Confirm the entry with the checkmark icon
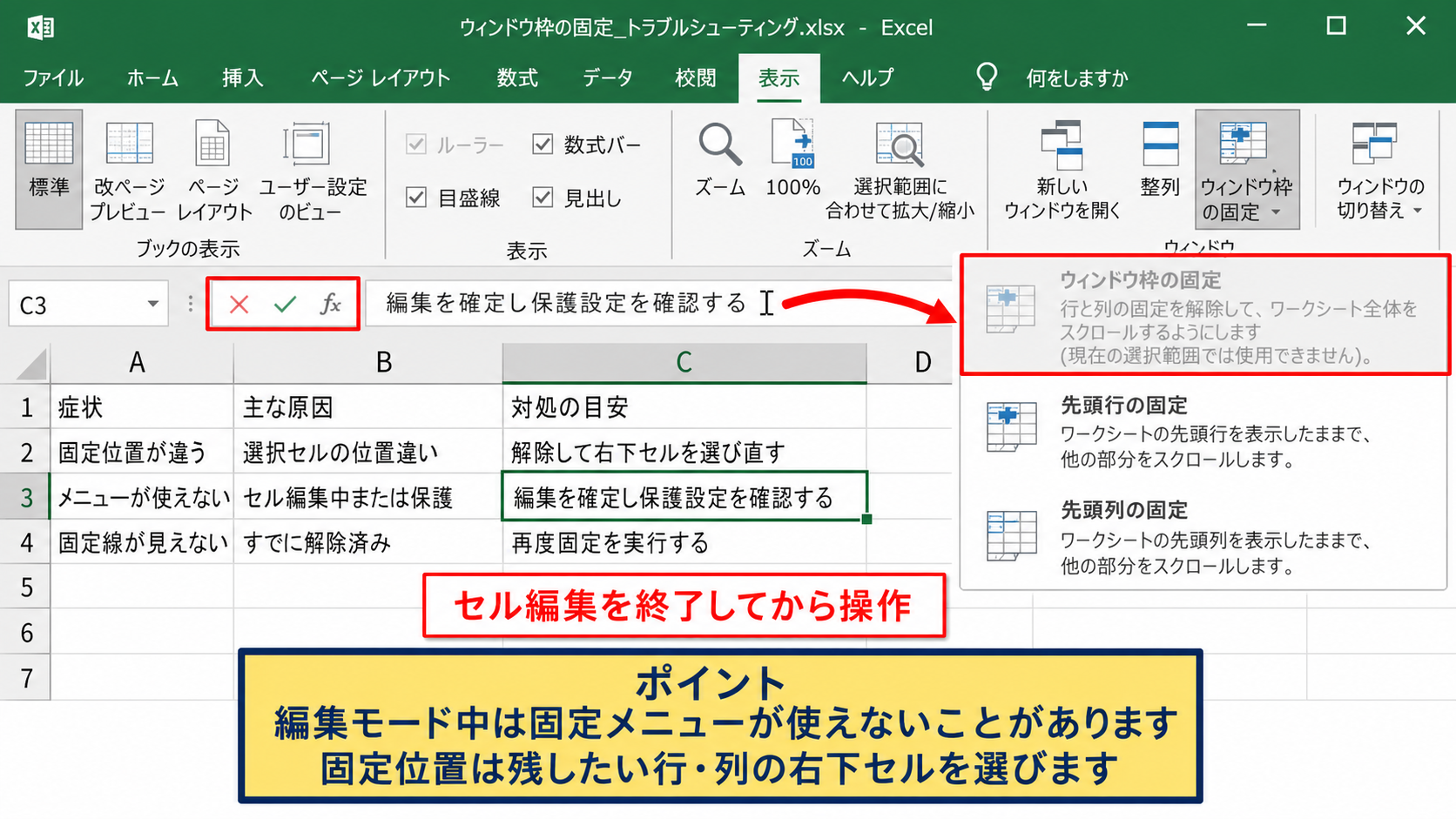This screenshot has height=819, width=1456. coord(285,304)
